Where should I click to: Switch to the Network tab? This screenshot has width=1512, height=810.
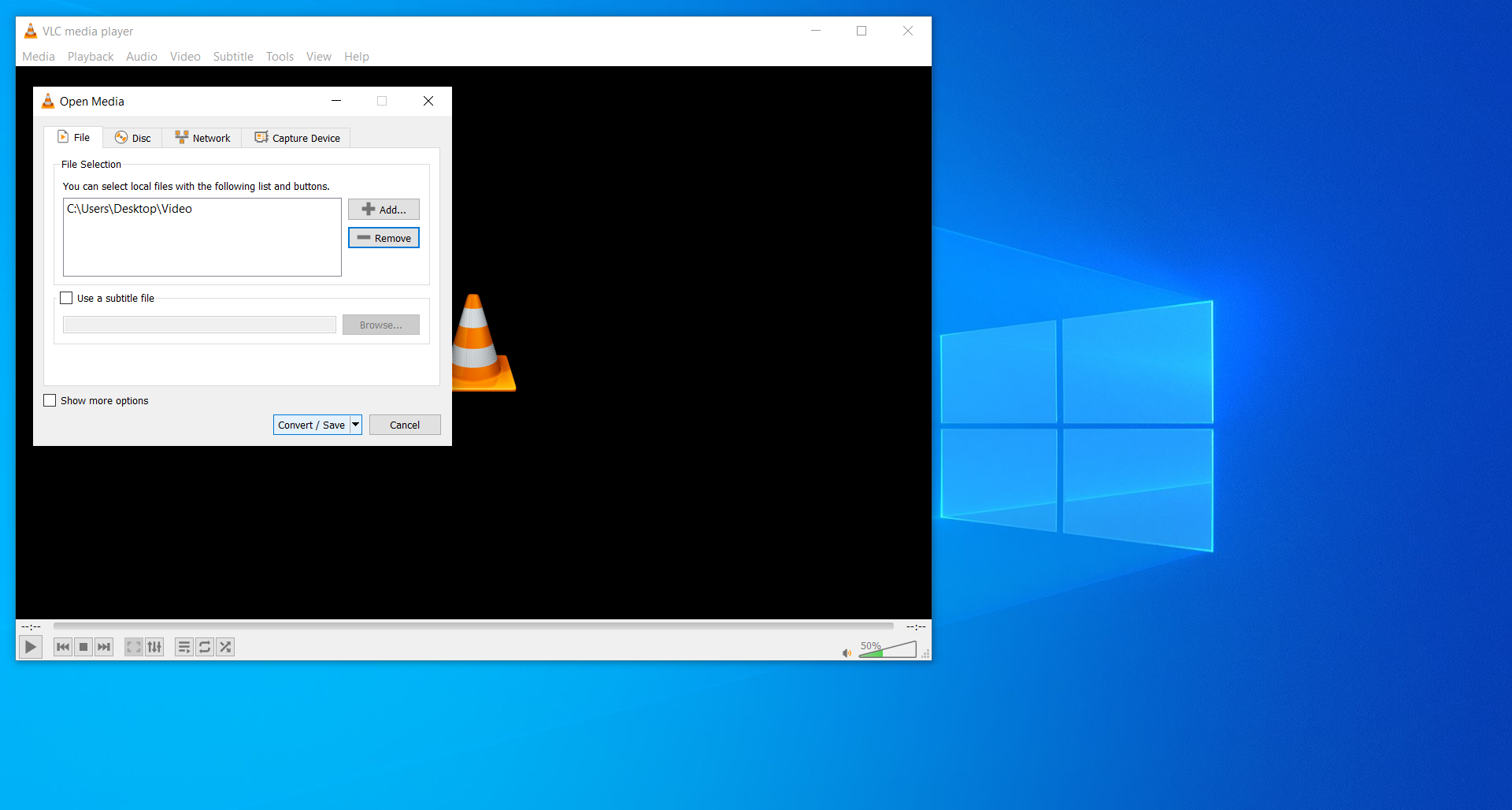tap(202, 138)
